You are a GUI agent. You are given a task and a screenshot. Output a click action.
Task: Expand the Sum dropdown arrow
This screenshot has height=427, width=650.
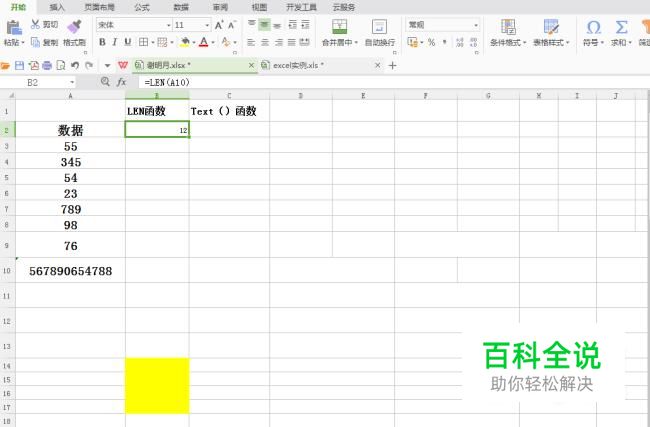(x=630, y=42)
